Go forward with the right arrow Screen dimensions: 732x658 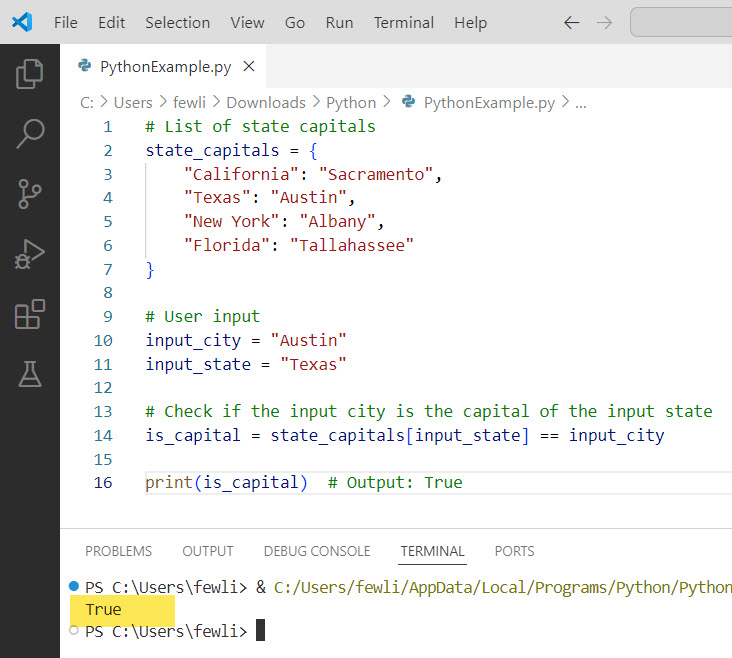(x=605, y=22)
